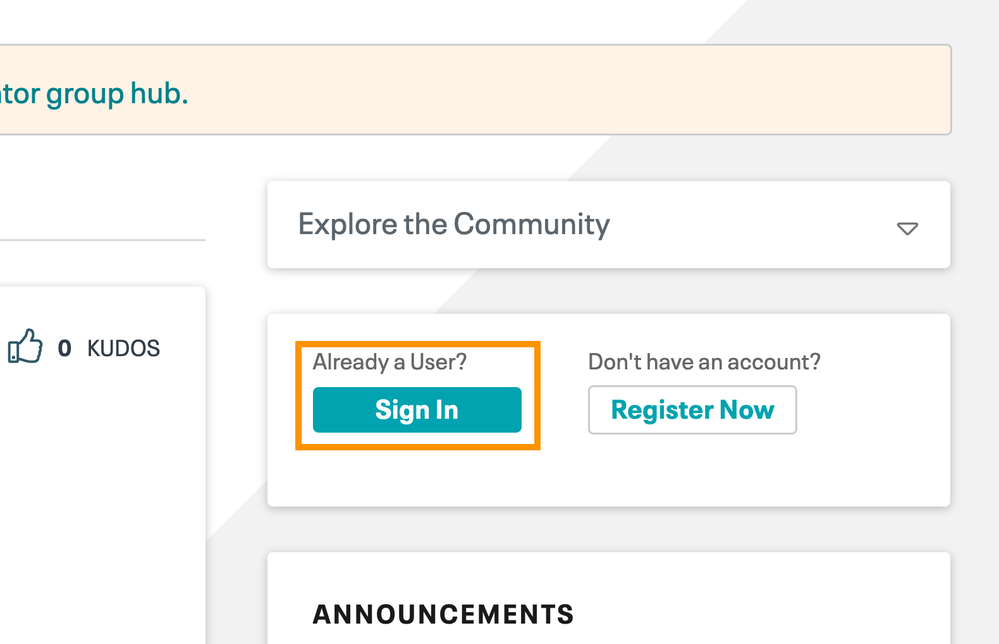Click the horizontal divider line above kudos card
Viewport: 999px width, 644px height.
[x=100, y=240]
